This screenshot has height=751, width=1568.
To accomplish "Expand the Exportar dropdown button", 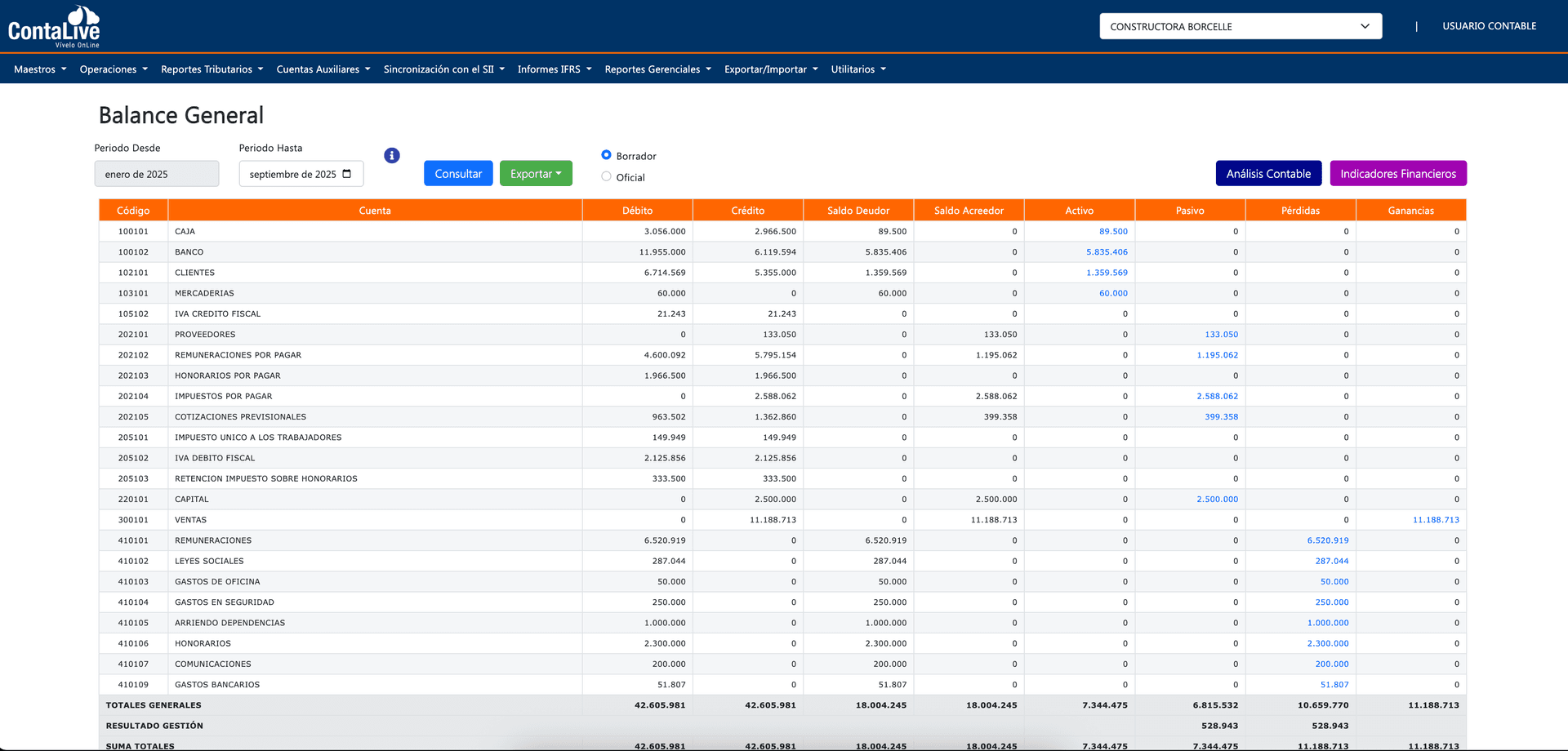I will coord(536,173).
